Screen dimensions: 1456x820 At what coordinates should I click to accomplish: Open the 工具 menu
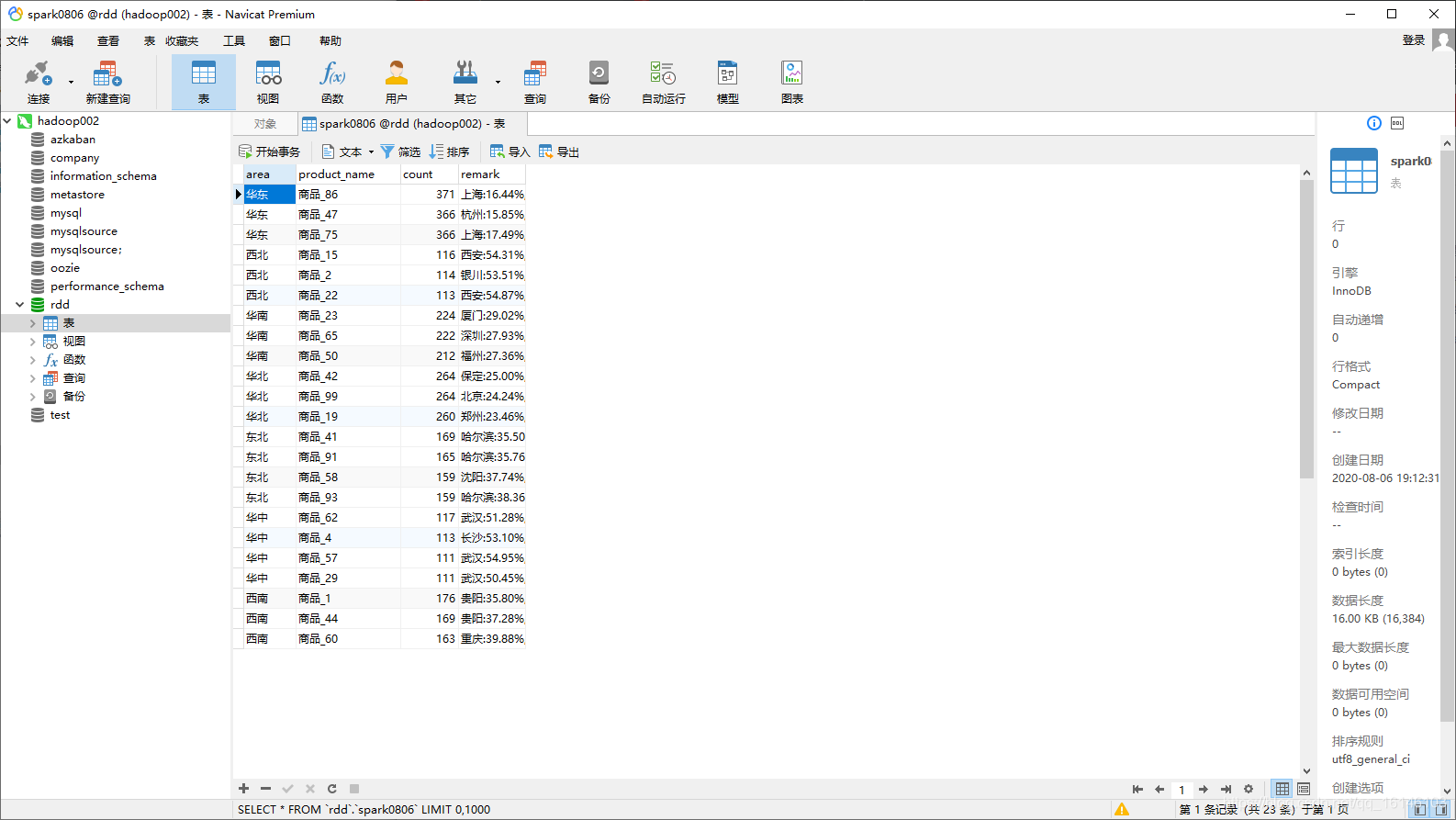(234, 40)
